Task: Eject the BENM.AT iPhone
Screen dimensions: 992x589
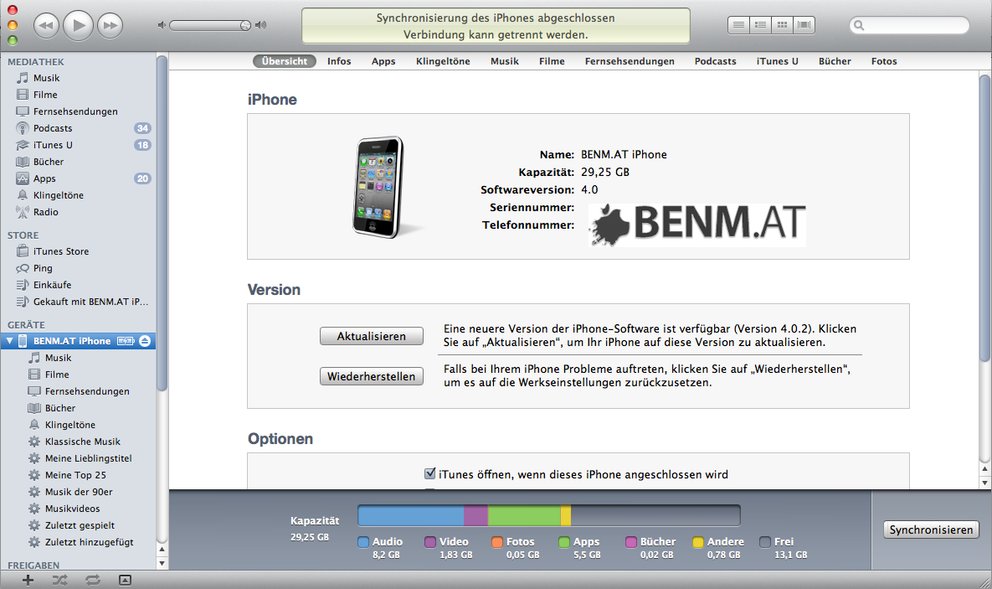Action: [x=145, y=341]
